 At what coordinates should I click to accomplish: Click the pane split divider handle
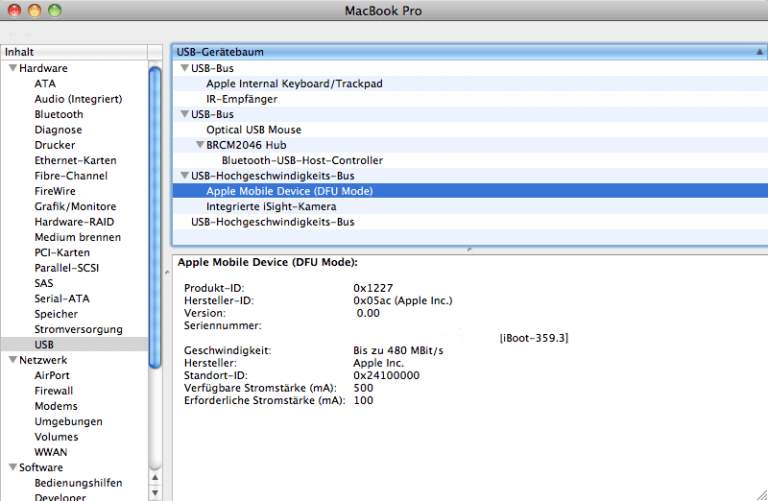(x=469, y=249)
